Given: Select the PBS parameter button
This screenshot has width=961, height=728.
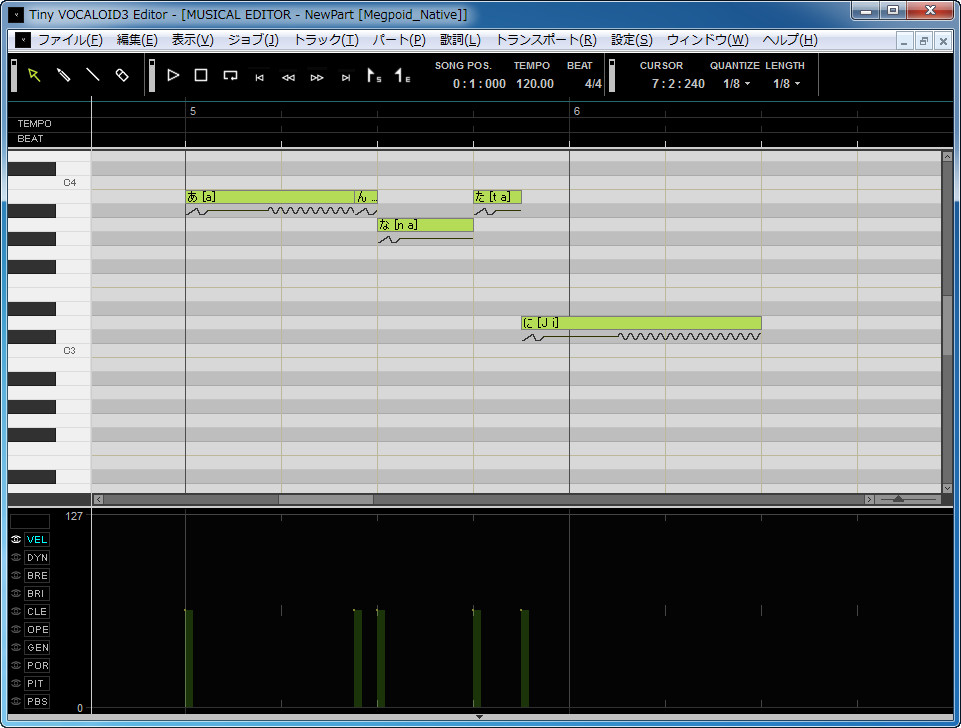Looking at the screenshot, I should (37, 701).
